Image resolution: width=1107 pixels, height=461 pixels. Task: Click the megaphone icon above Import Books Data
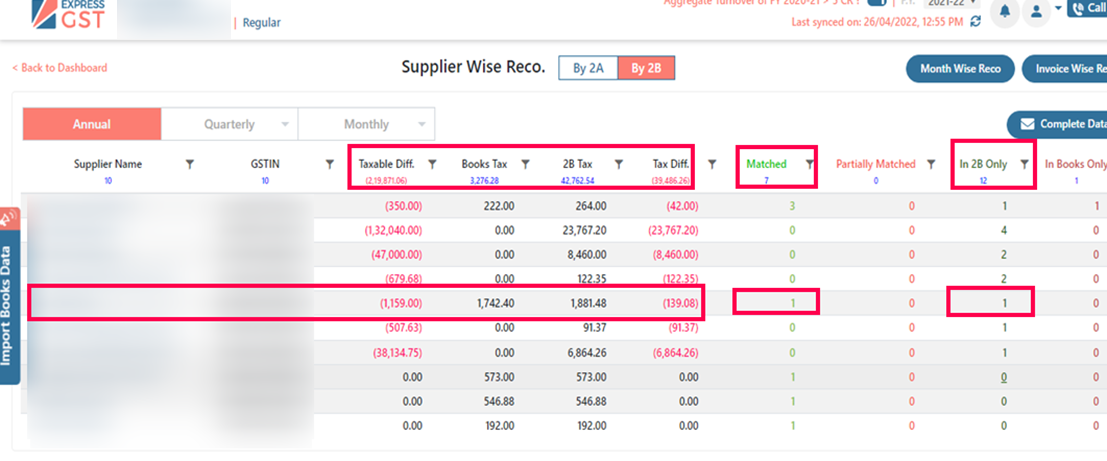point(8,220)
